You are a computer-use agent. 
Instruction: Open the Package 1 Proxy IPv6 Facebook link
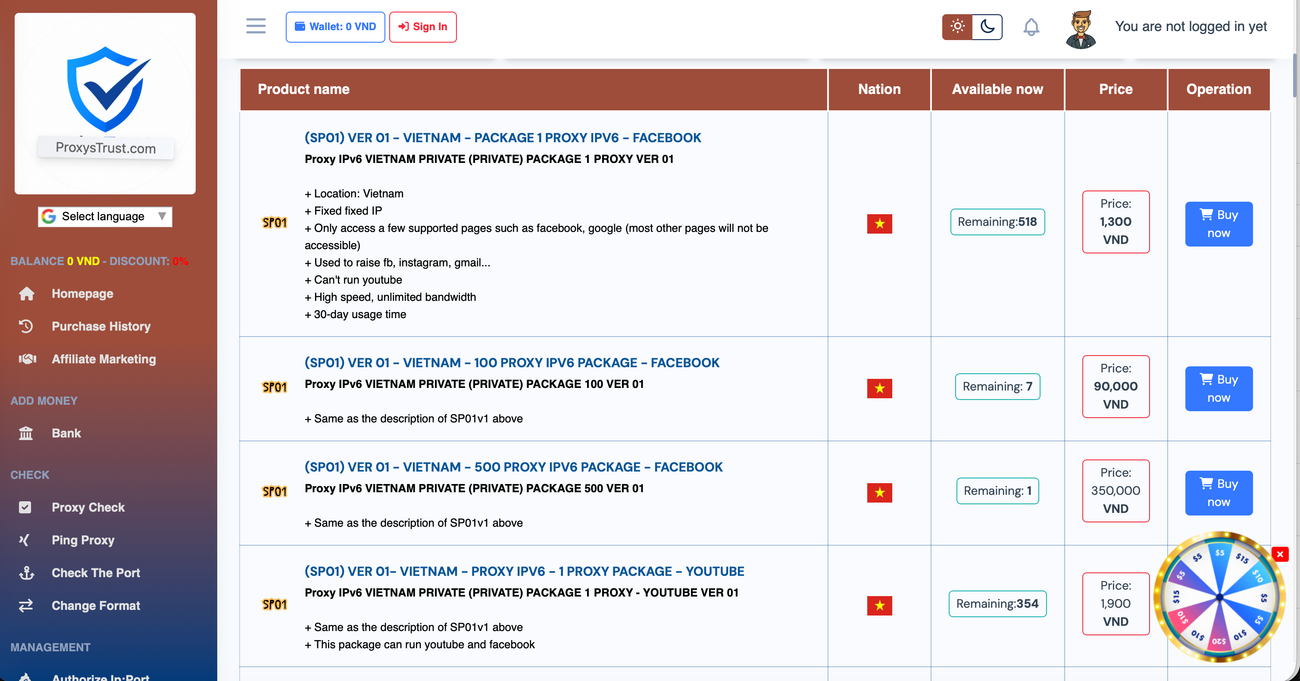503,138
